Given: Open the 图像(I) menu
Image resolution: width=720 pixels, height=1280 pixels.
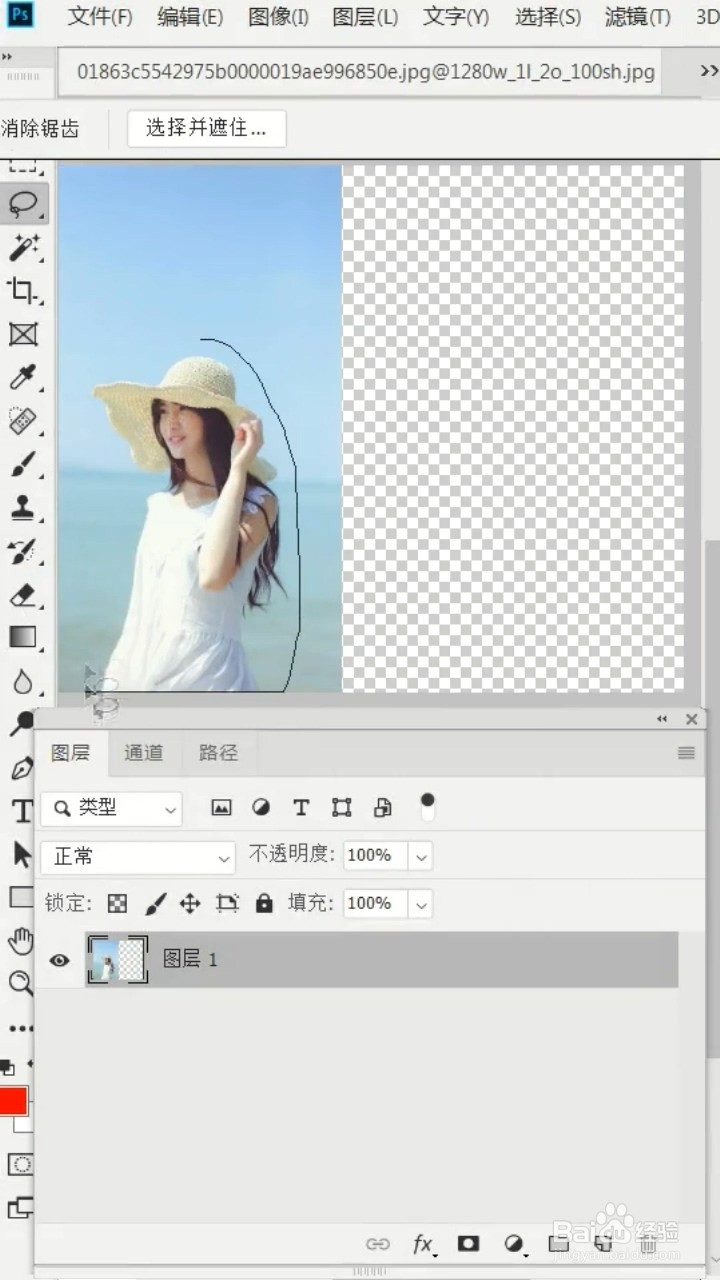Looking at the screenshot, I should (x=278, y=17).
